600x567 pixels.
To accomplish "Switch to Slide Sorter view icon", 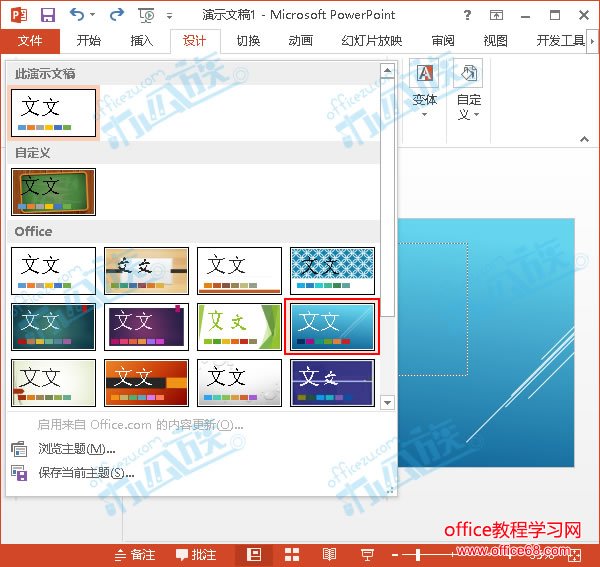I will [292, 555].
